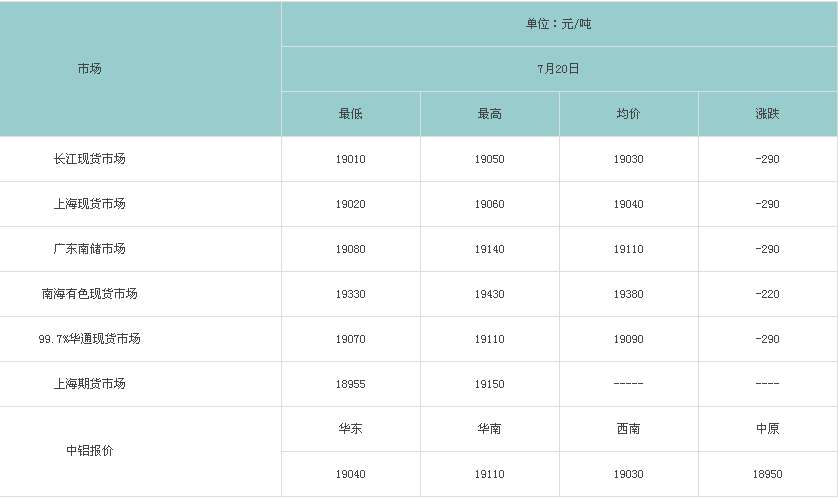Click the 中原 region cell

point(767,429)
